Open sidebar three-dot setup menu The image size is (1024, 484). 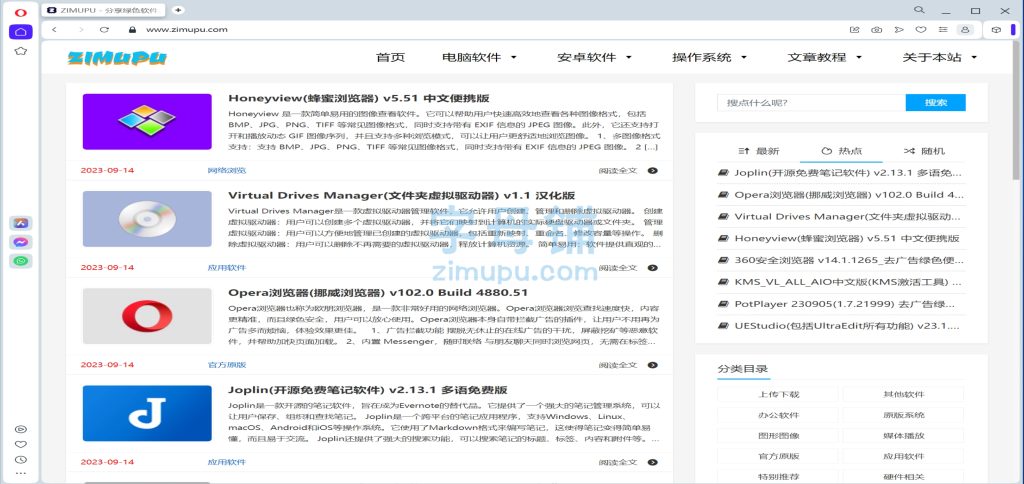21,473
